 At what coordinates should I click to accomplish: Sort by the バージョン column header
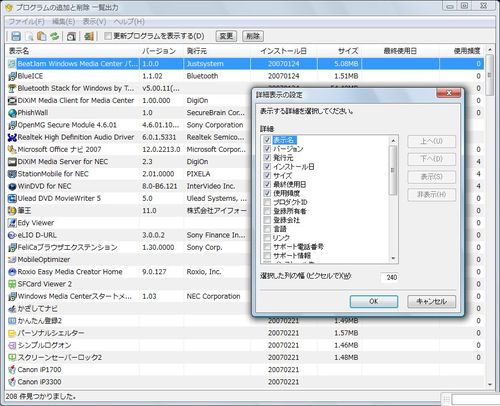(162, 51)
